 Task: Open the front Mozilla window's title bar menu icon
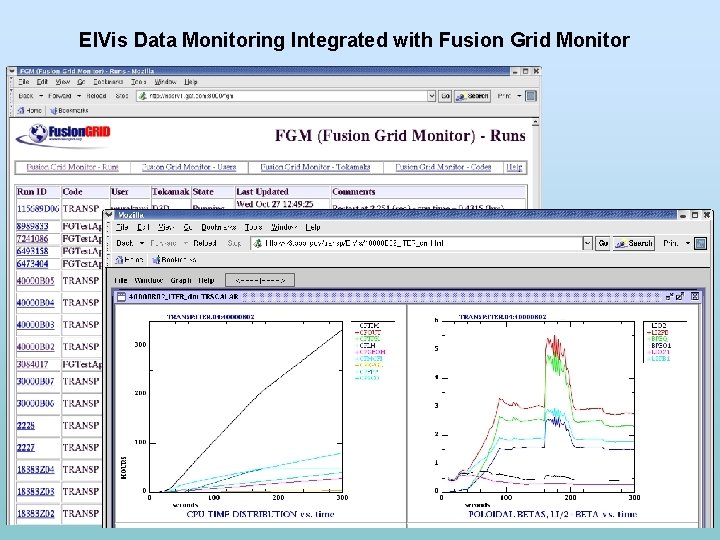[x=109, y=214]
